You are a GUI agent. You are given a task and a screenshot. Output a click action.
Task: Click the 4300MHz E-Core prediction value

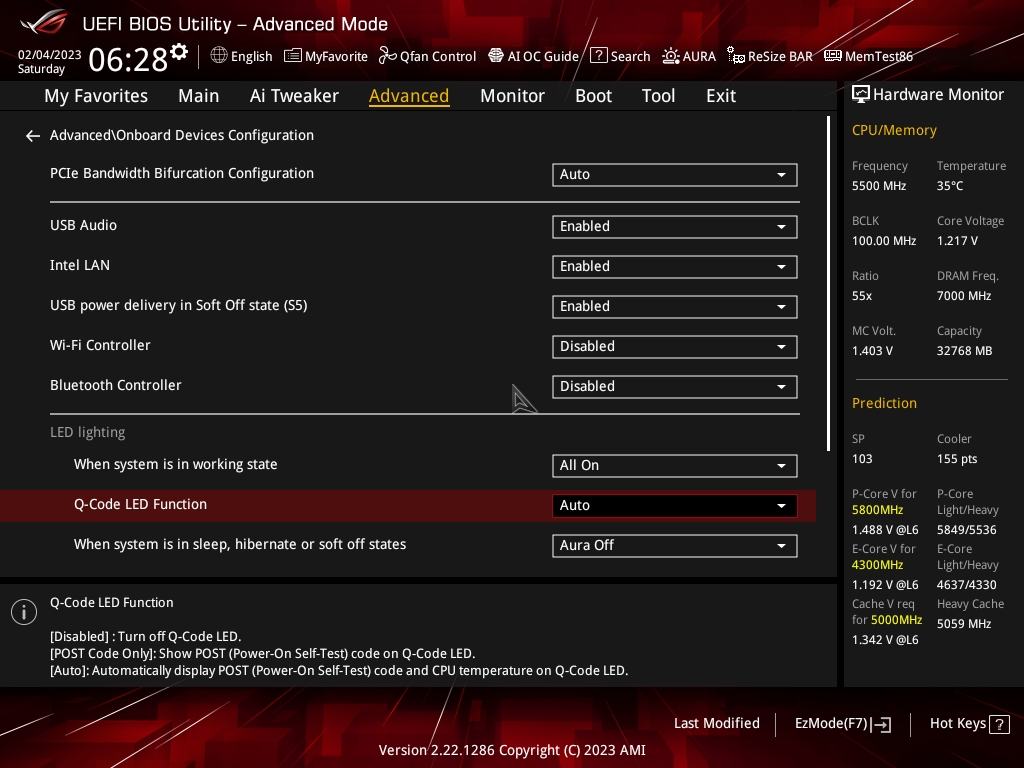877,565
